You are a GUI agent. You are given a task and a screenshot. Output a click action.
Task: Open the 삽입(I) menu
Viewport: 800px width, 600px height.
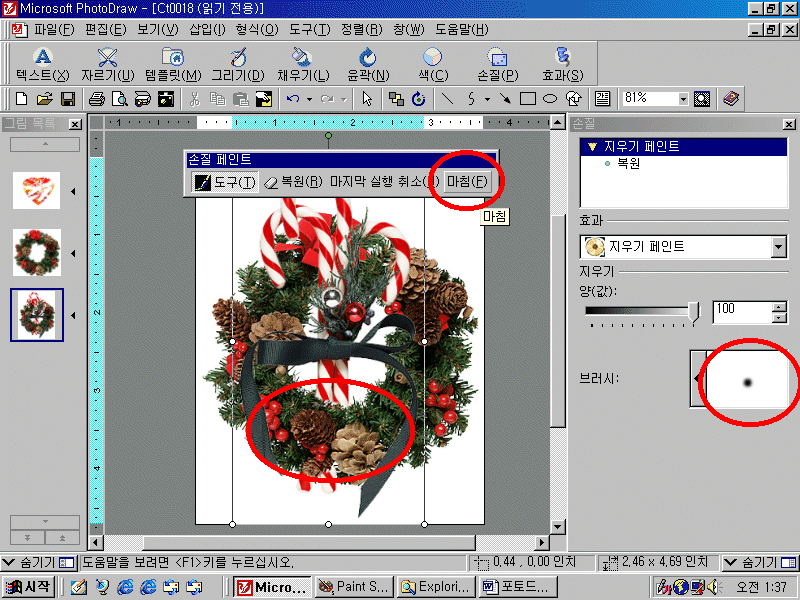(207, 30)
